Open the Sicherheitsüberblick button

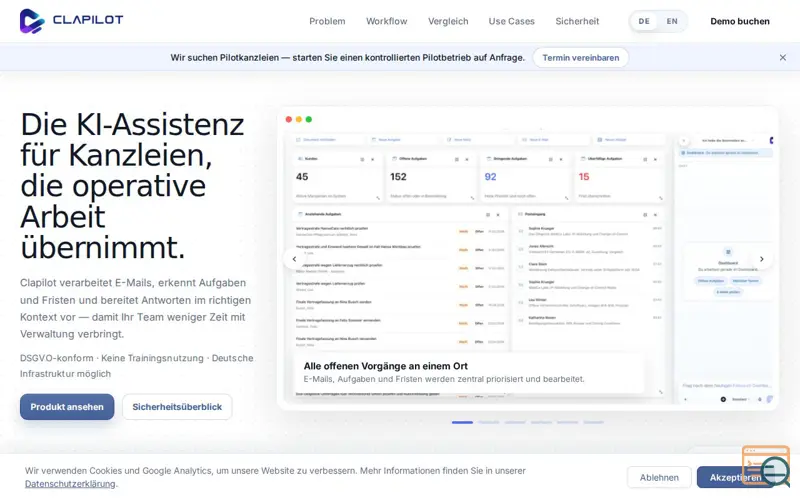(x=177, y=407)
